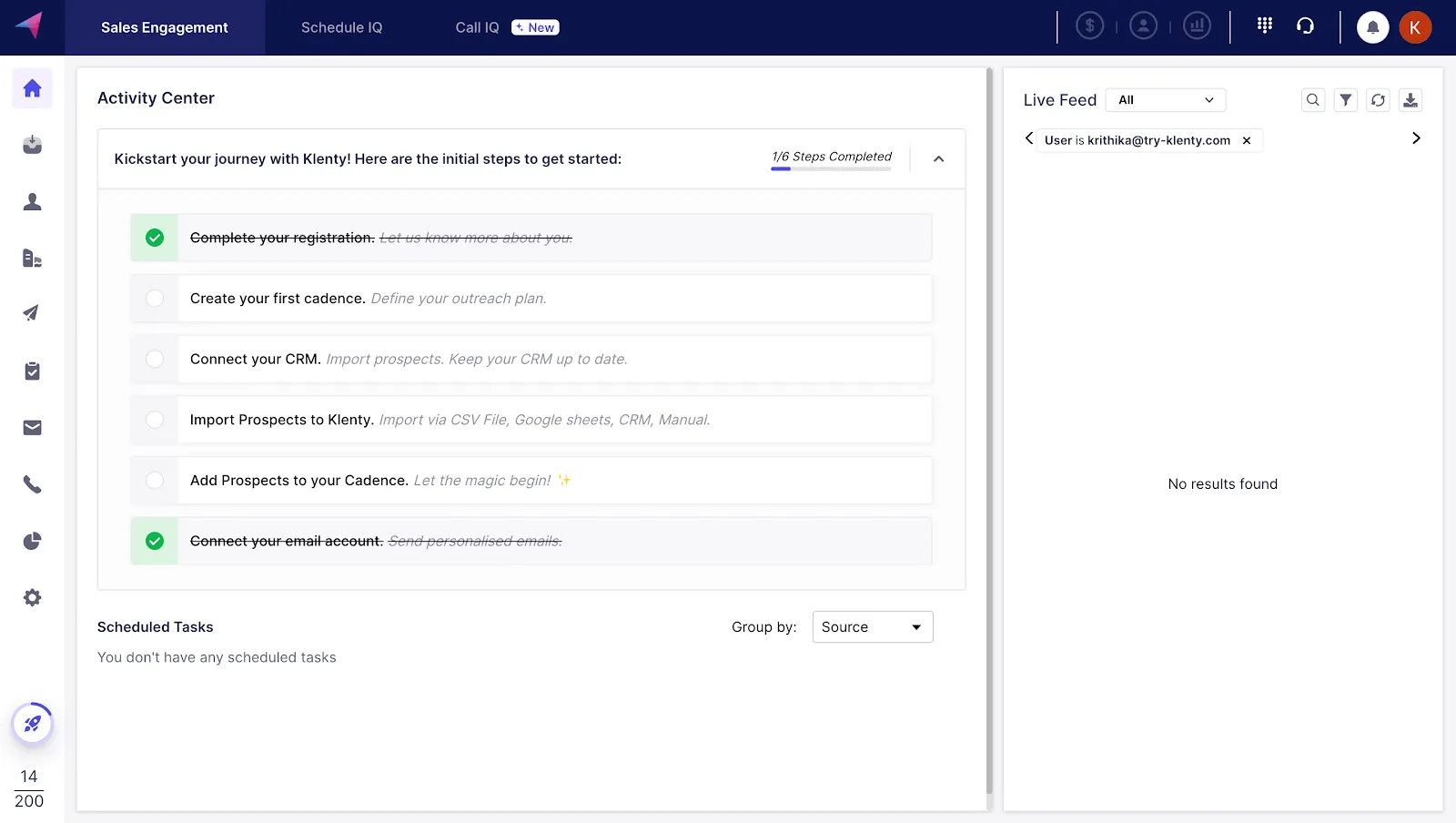1456x823 pixels.
Task: Open the Create your first cadence step
Action: [531, 299]
